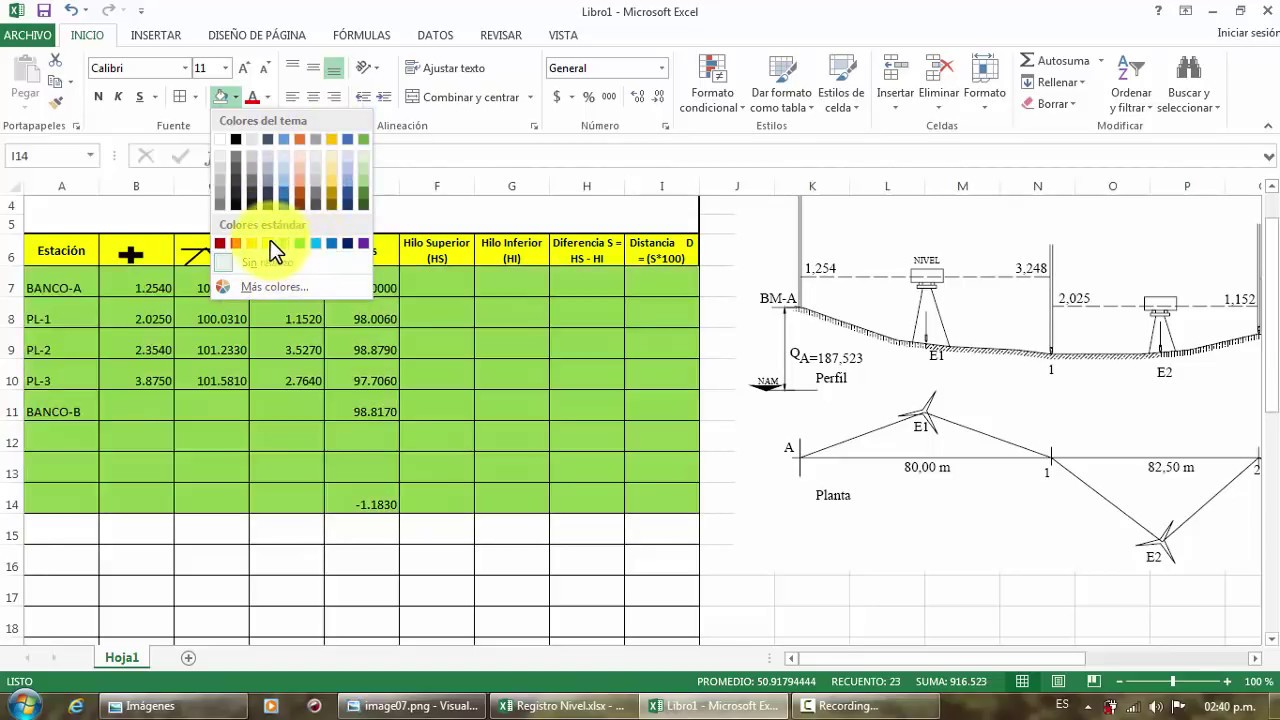The width and height of the screenshot is (1280, 720).
Task: Open Internet Explorer from taskbar
Action: click(x=76, y=706)
